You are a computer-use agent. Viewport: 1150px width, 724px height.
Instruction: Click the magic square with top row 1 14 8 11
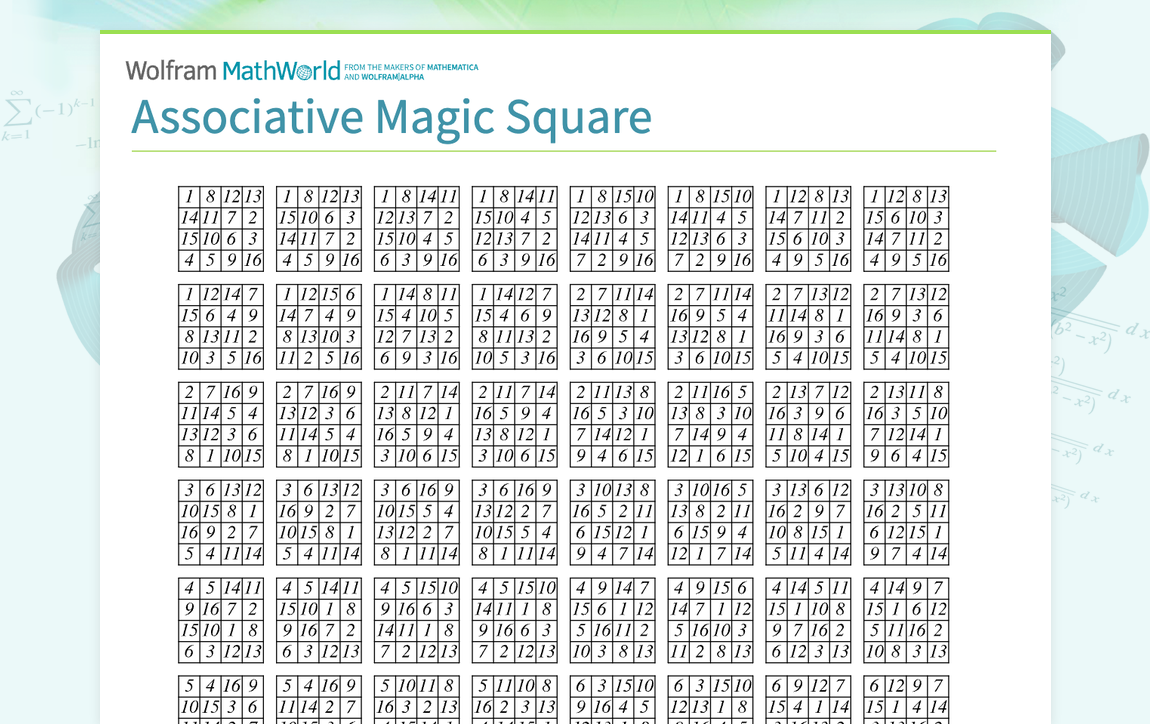(417, 325)
